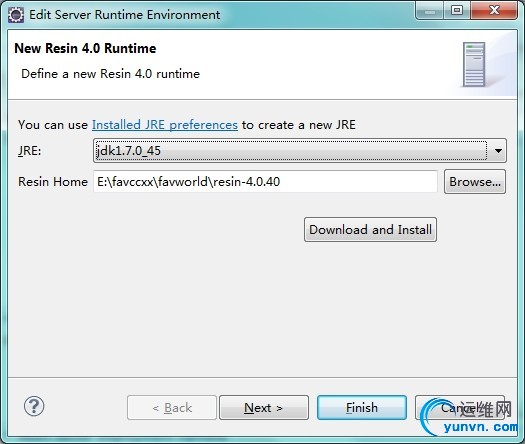Click the Eclipse icon in title bar
This screenshot has width=525, height=444.
point(16,15)
